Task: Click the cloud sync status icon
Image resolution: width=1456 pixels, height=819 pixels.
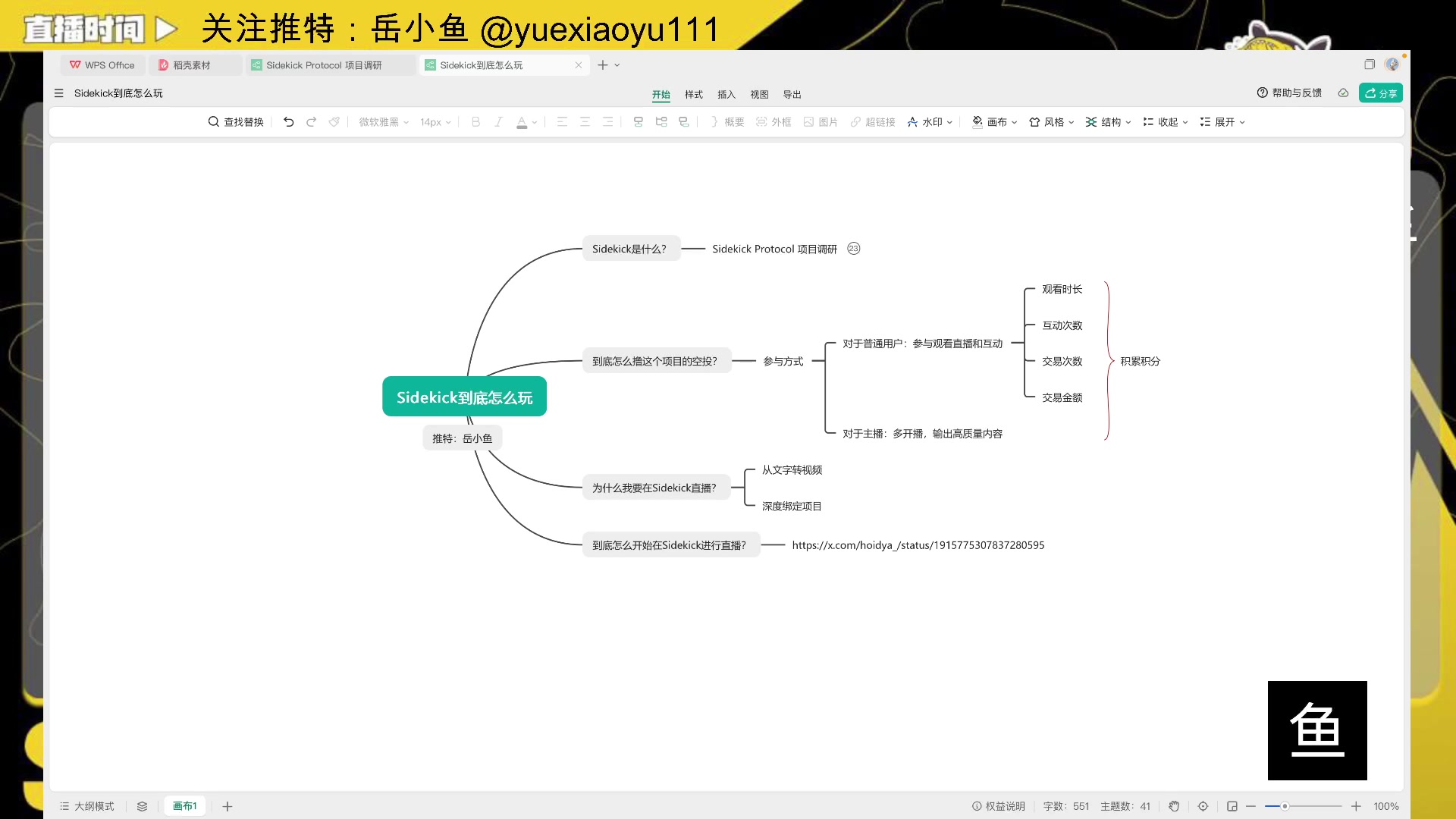Action: click(1343, 93)
